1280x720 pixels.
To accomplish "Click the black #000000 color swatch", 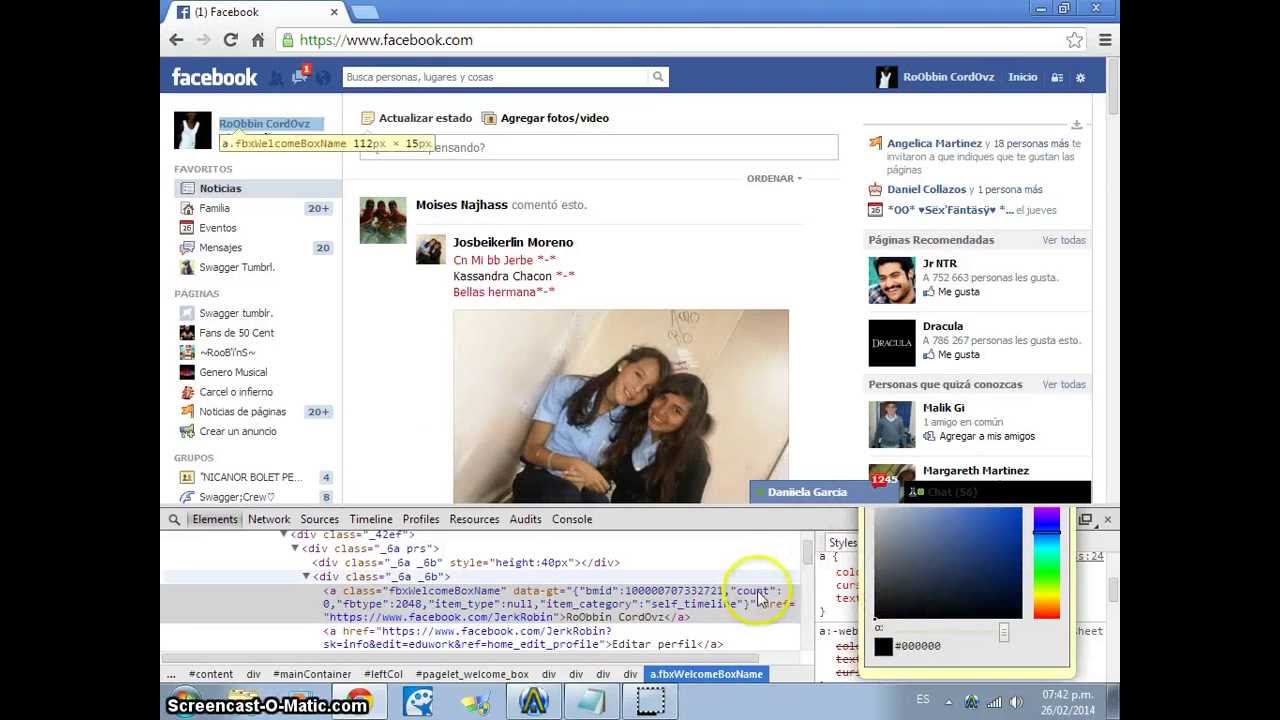I will pos(883,646).
